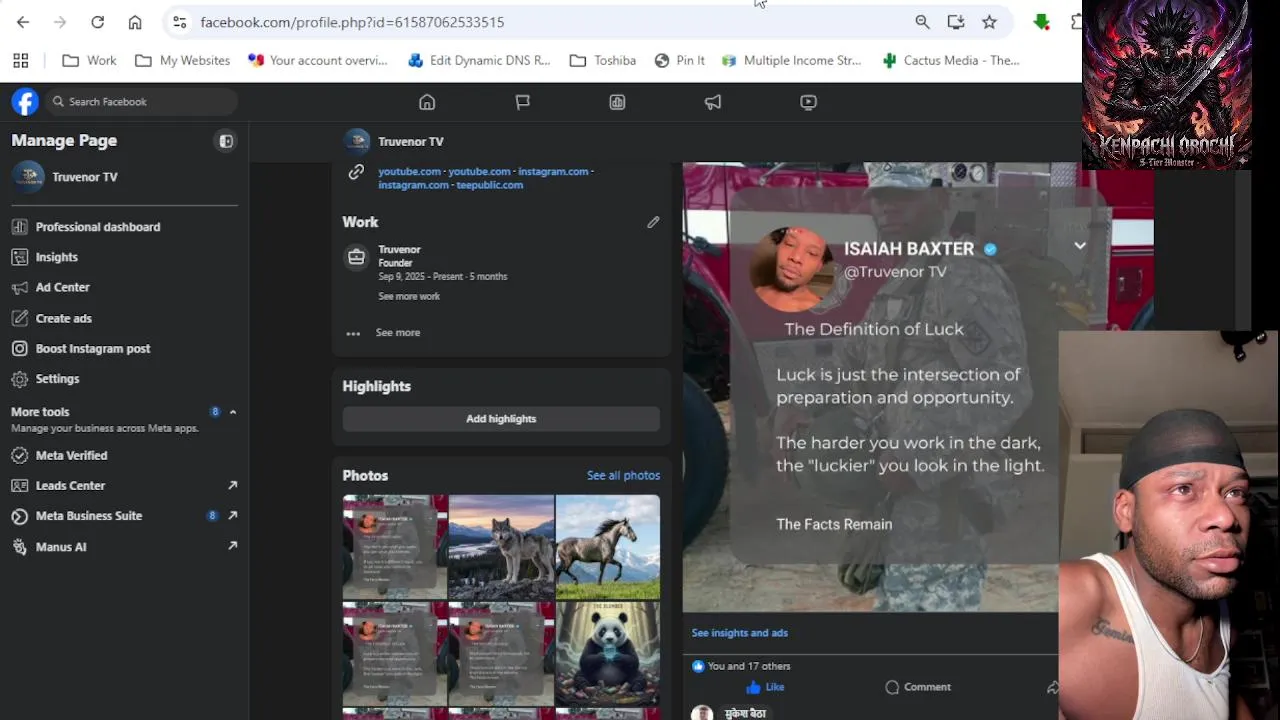
Task: Like the post with the Like button
Action: tap(765, 687)
